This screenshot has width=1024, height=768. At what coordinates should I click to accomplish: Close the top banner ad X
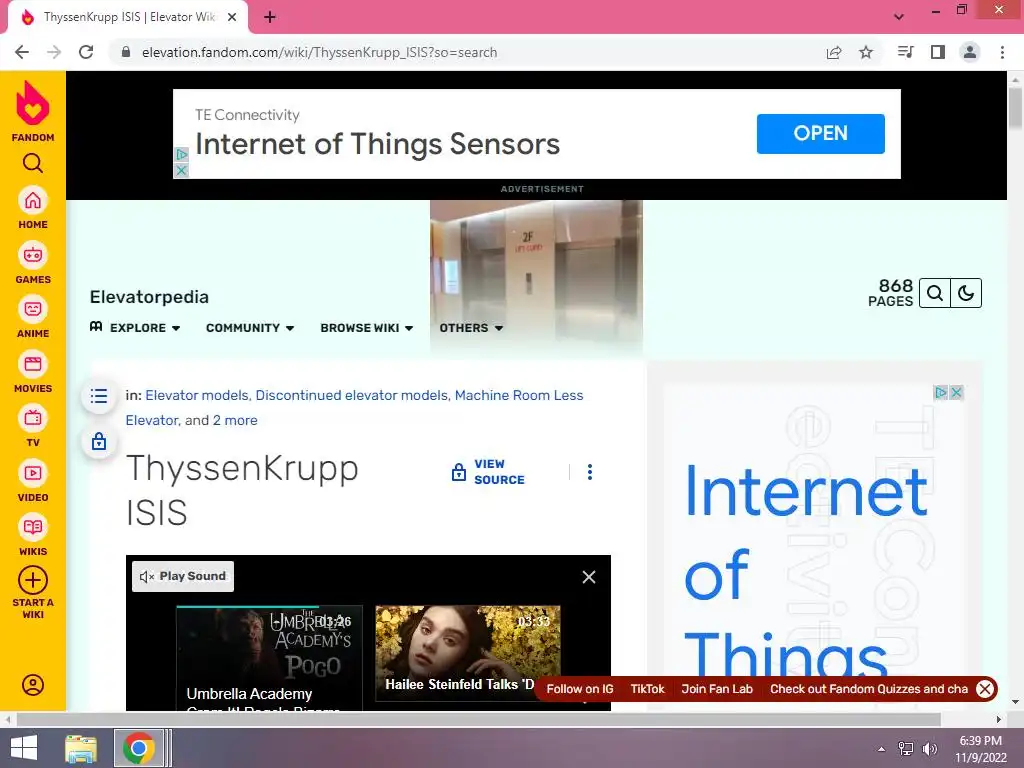[x=182, y=170]
